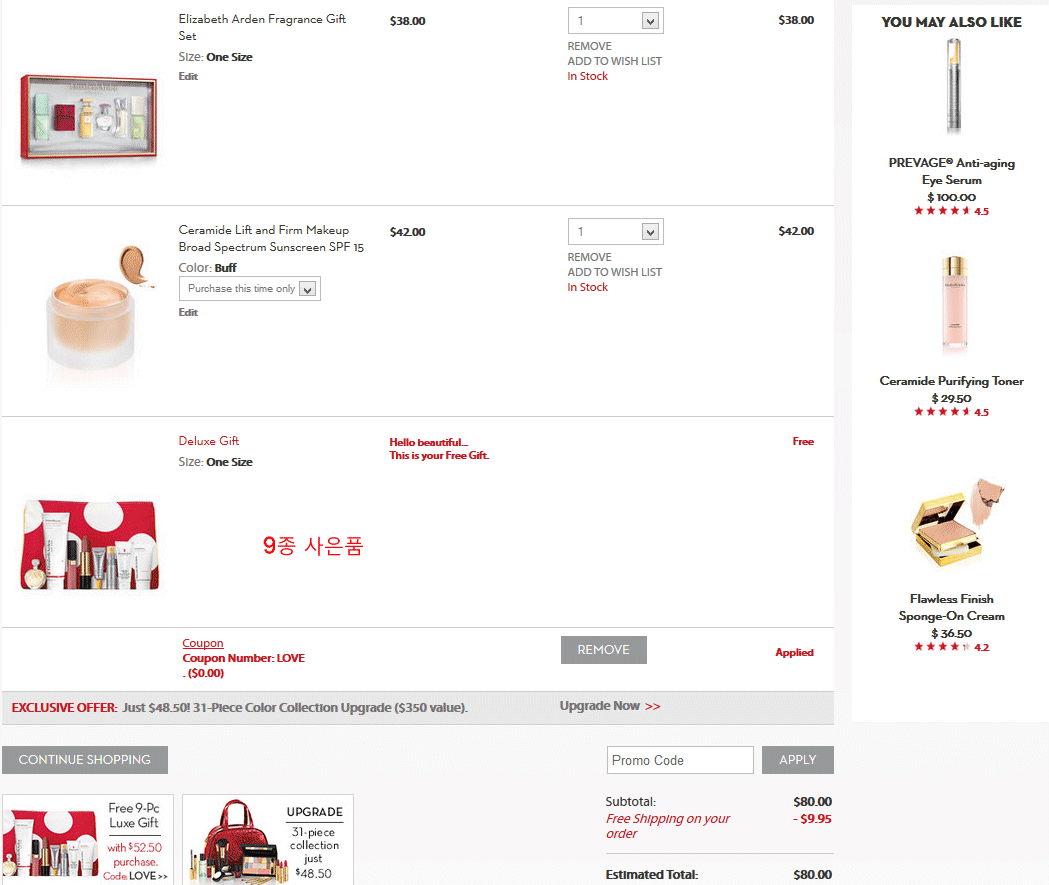Open the PREVAGE Anti-aging Eye Serum product image
This screenshot has height=885, width=1049.
tap(953, 86)
